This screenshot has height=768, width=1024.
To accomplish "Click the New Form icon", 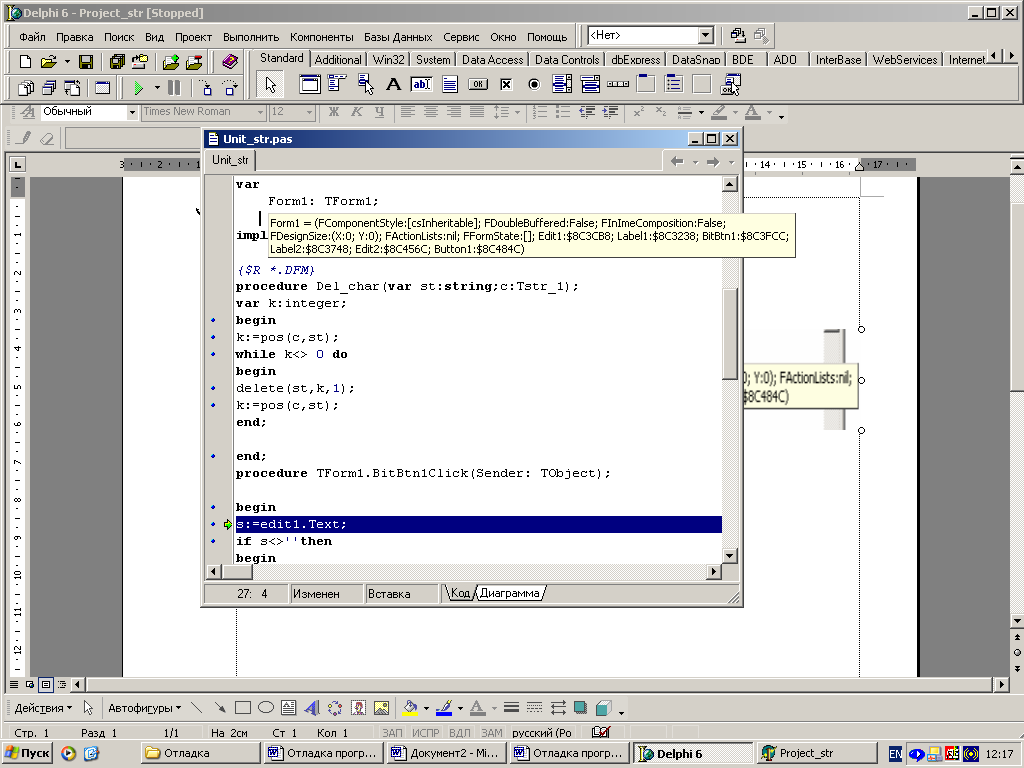I will point(103,88).
